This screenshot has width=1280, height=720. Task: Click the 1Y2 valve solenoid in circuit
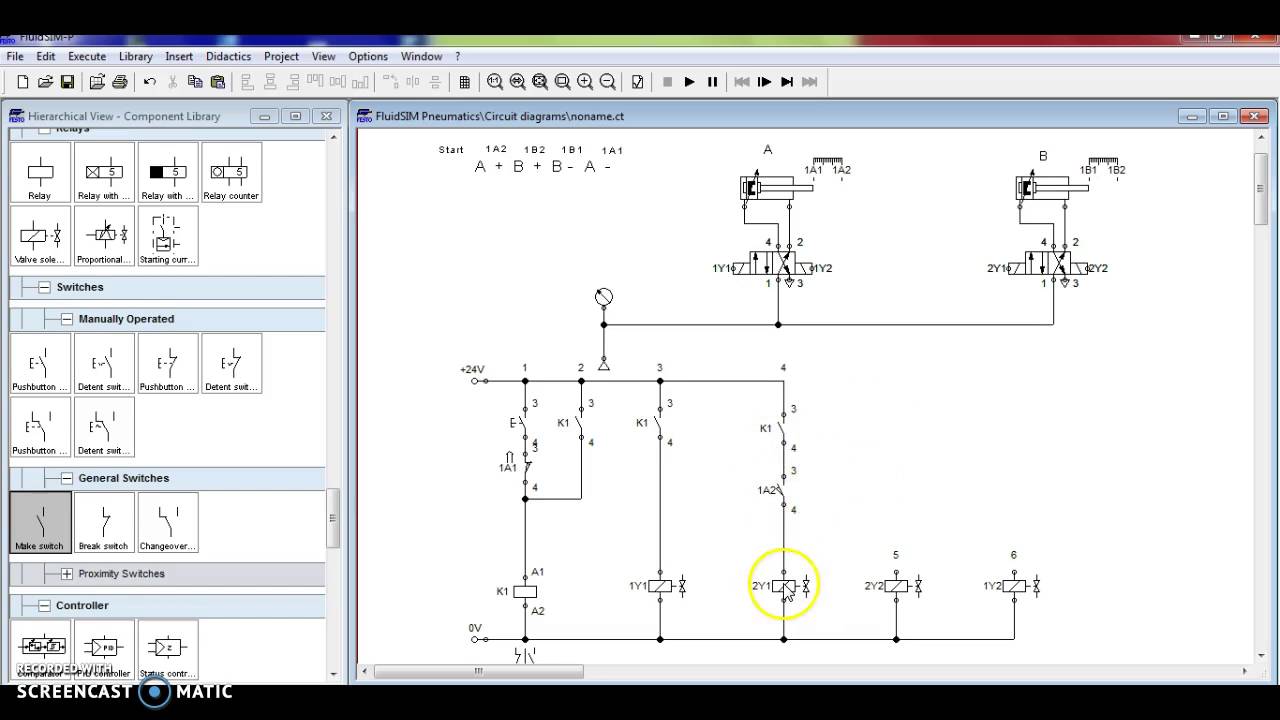click(x=1014, y=586)
